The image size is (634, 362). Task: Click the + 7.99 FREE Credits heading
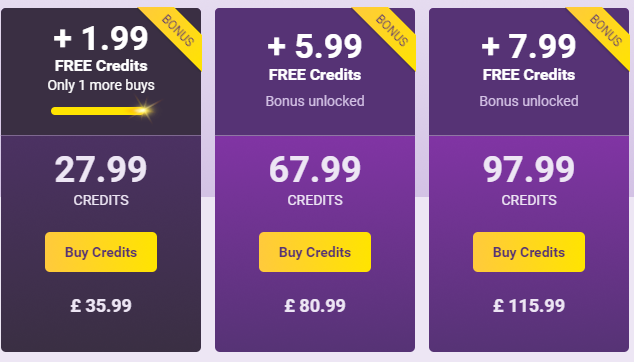(529, 57)
